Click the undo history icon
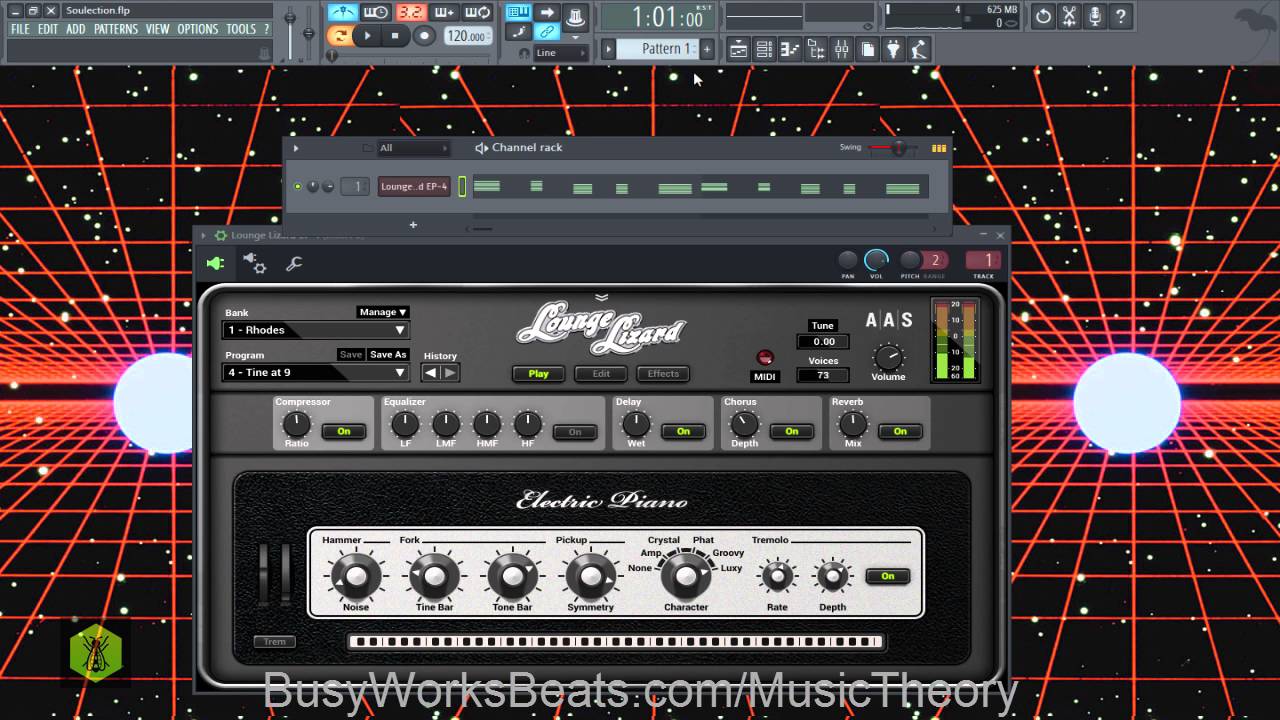1280x720 pixels. point(1043,16)
